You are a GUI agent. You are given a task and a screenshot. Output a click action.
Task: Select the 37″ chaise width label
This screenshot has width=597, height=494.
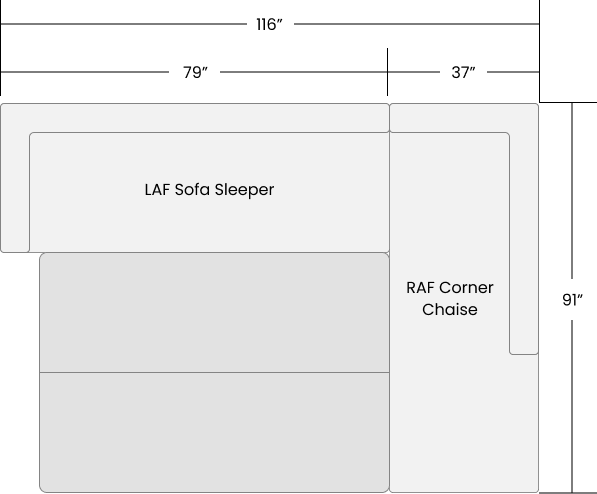click(463, 72)
